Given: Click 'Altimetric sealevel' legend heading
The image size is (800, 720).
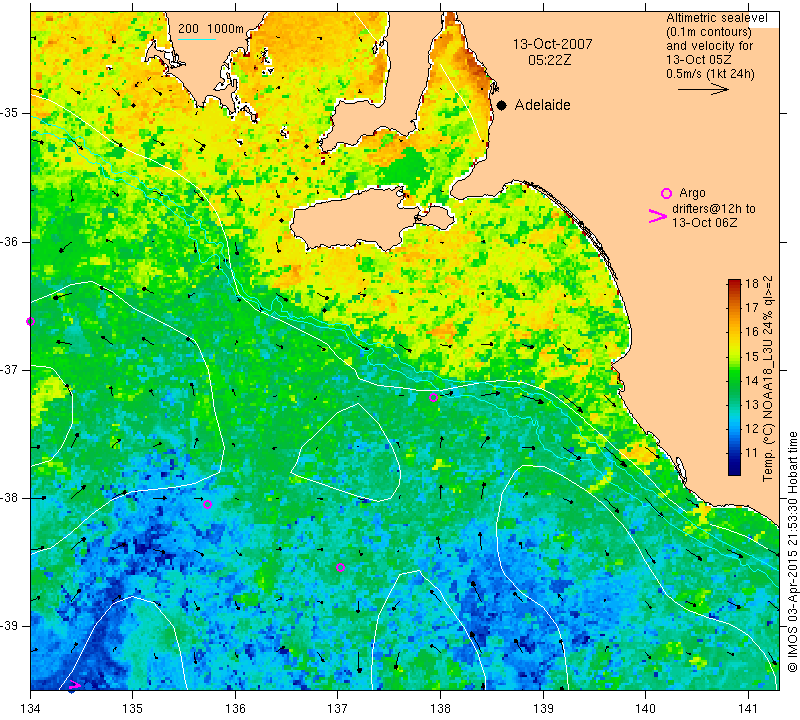Looking at the screenshot, I should click(x=717, y=18).
